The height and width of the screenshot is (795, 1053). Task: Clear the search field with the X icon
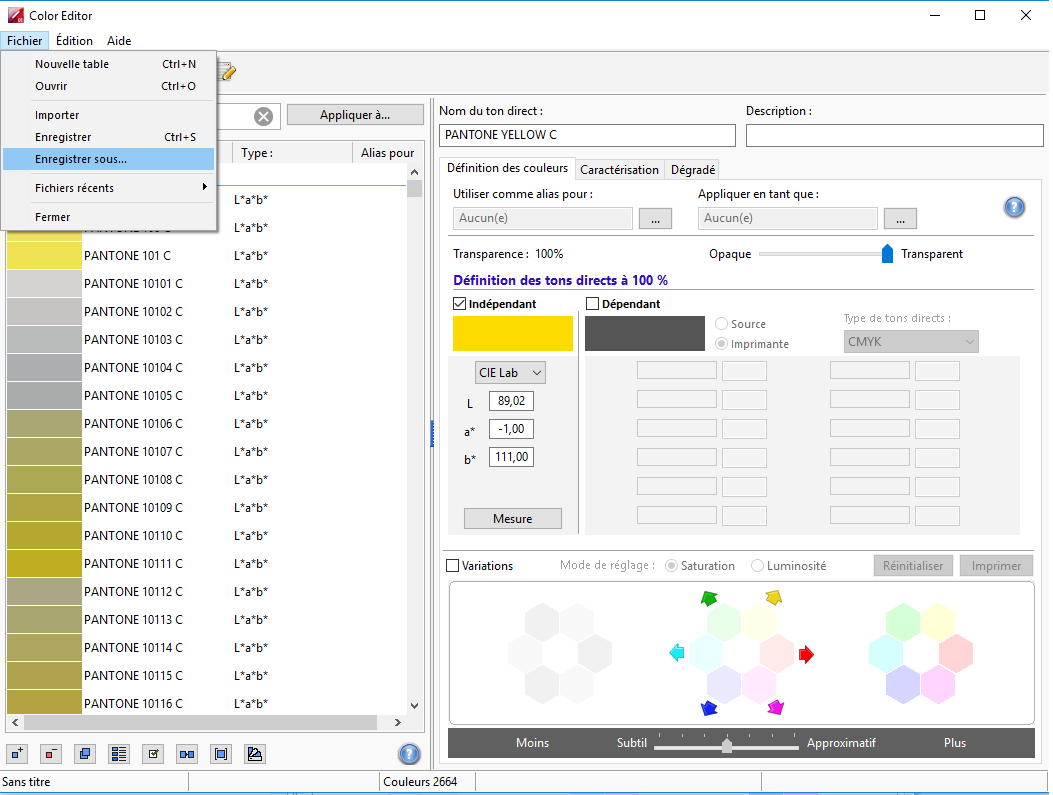[x=263, y=116]
